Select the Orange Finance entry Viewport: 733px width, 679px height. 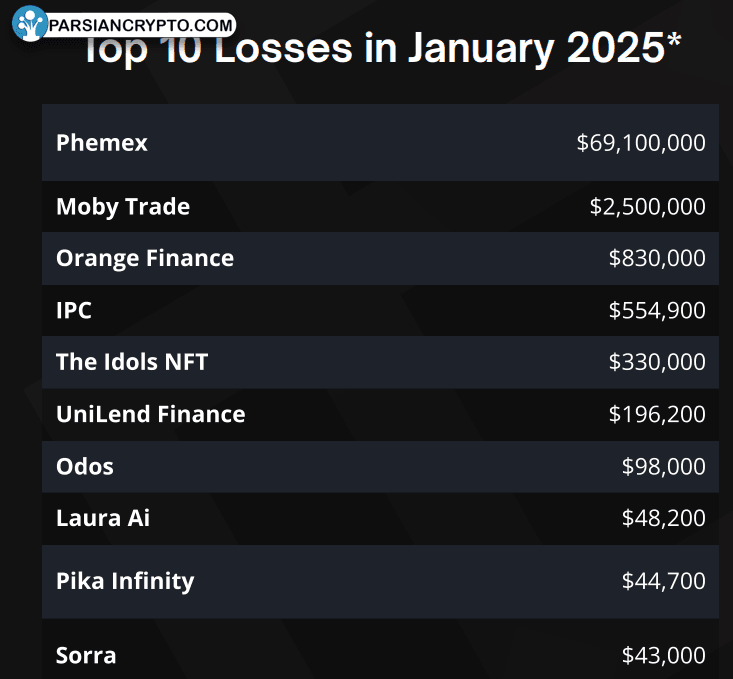point(145,258)
